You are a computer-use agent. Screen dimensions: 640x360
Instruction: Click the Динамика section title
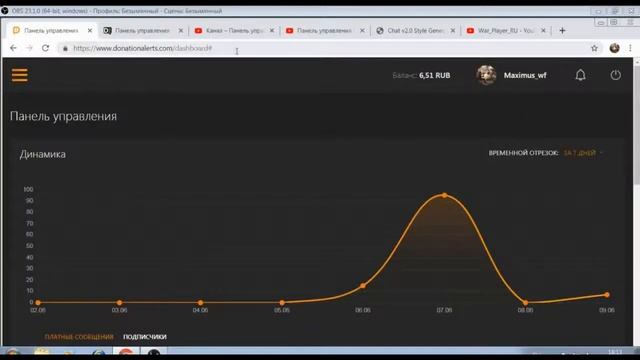pos(42,154)
